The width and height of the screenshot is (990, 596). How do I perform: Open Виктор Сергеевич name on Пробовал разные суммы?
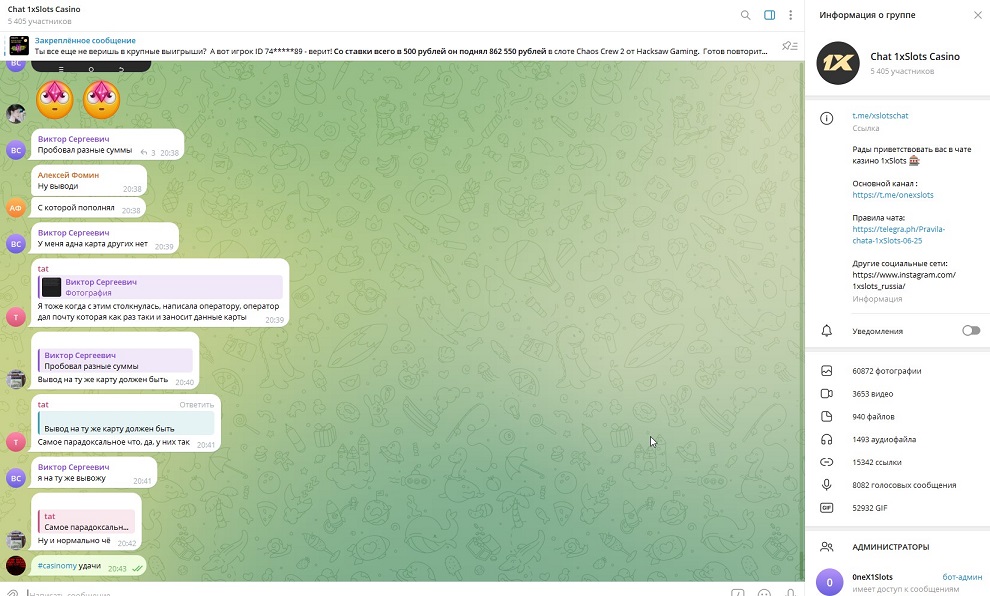(x=73, y=139)
